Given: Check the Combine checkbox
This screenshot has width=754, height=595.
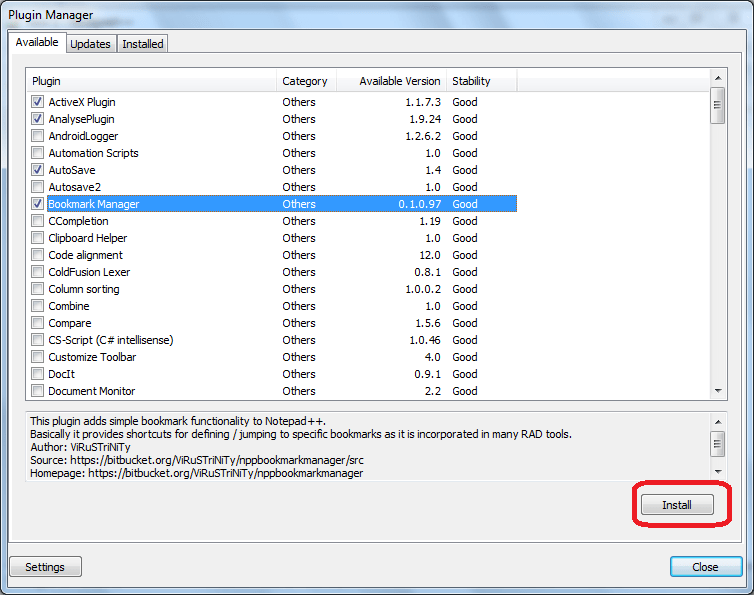Looking at the screenshot, I should (38, 305).
